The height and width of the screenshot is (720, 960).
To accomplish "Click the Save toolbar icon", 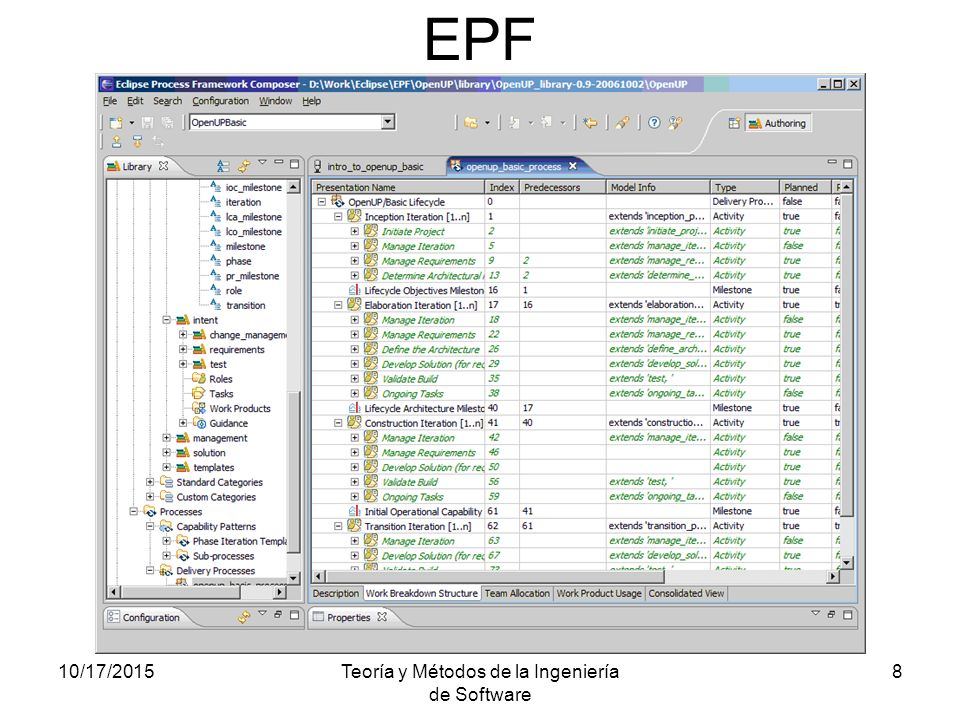I will pyautogui.click(x=148, y=123).
